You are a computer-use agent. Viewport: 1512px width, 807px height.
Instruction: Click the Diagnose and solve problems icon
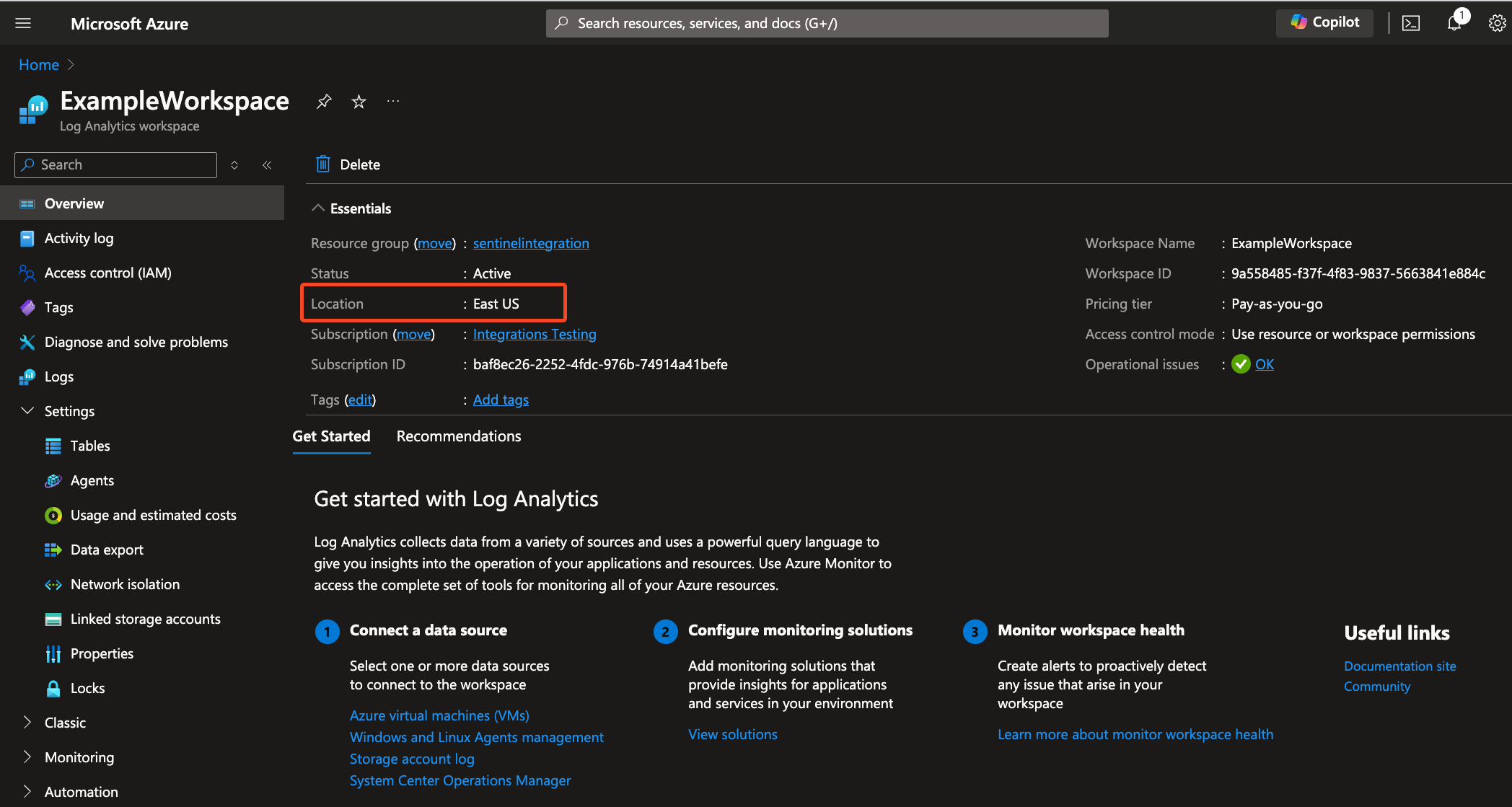27,342
